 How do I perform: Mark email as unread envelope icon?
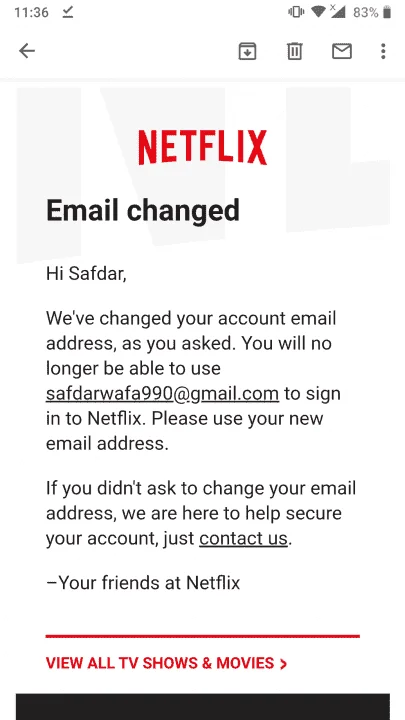pos(342,51)
